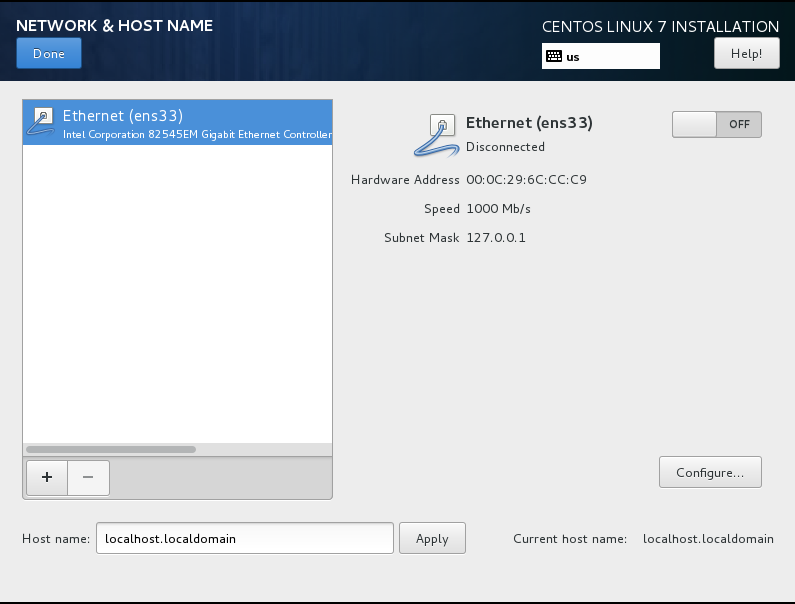Click the keyboard layout icon
This screenshot has width=795, height=604.
tap(554, 56)
